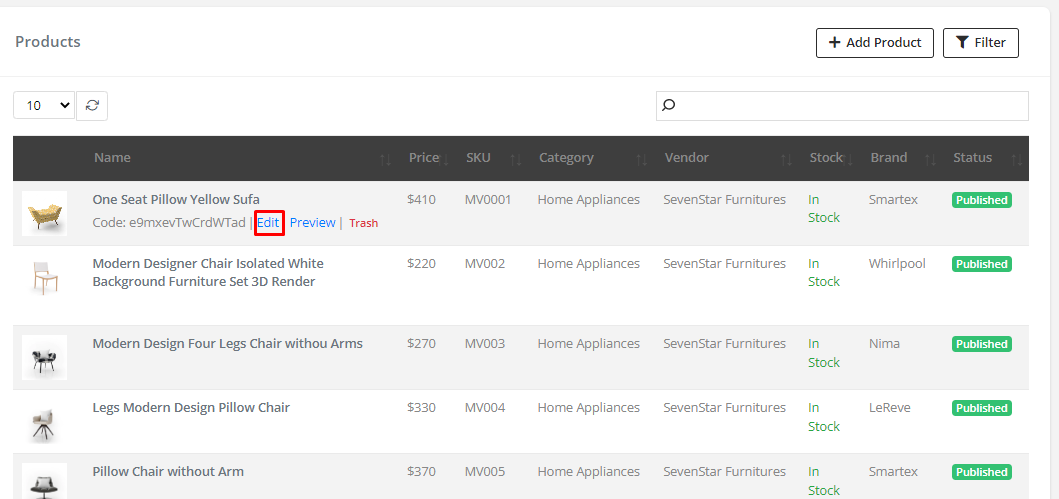This screenshot has width=1059, height=499.
Task: Select Legs Modern Design Pillow Chair name
Action: point(191,408)
